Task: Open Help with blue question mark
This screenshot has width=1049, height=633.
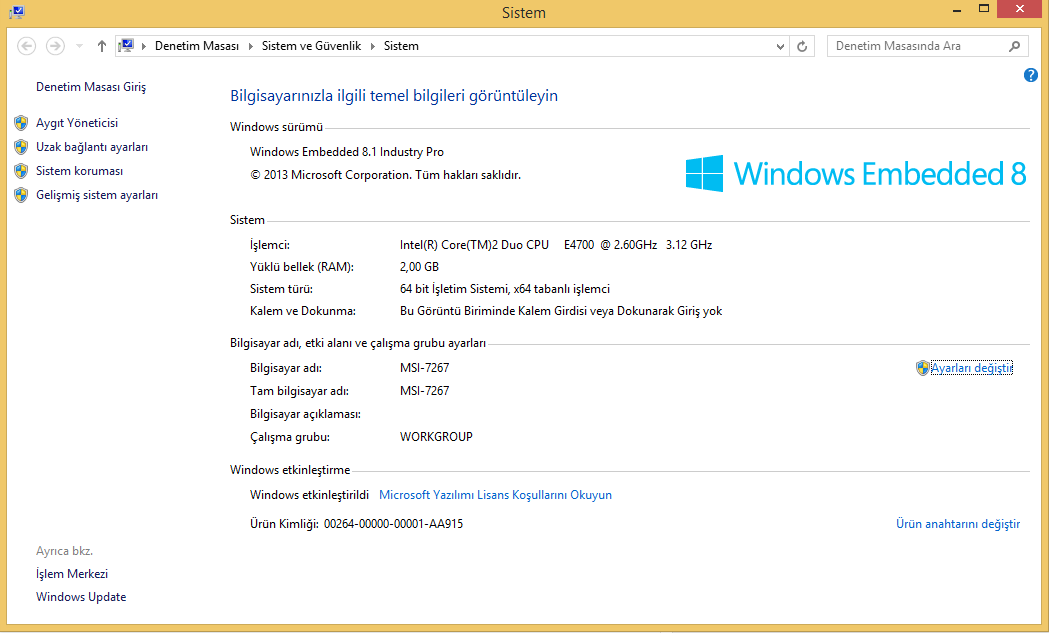Action: (1031, 75)
